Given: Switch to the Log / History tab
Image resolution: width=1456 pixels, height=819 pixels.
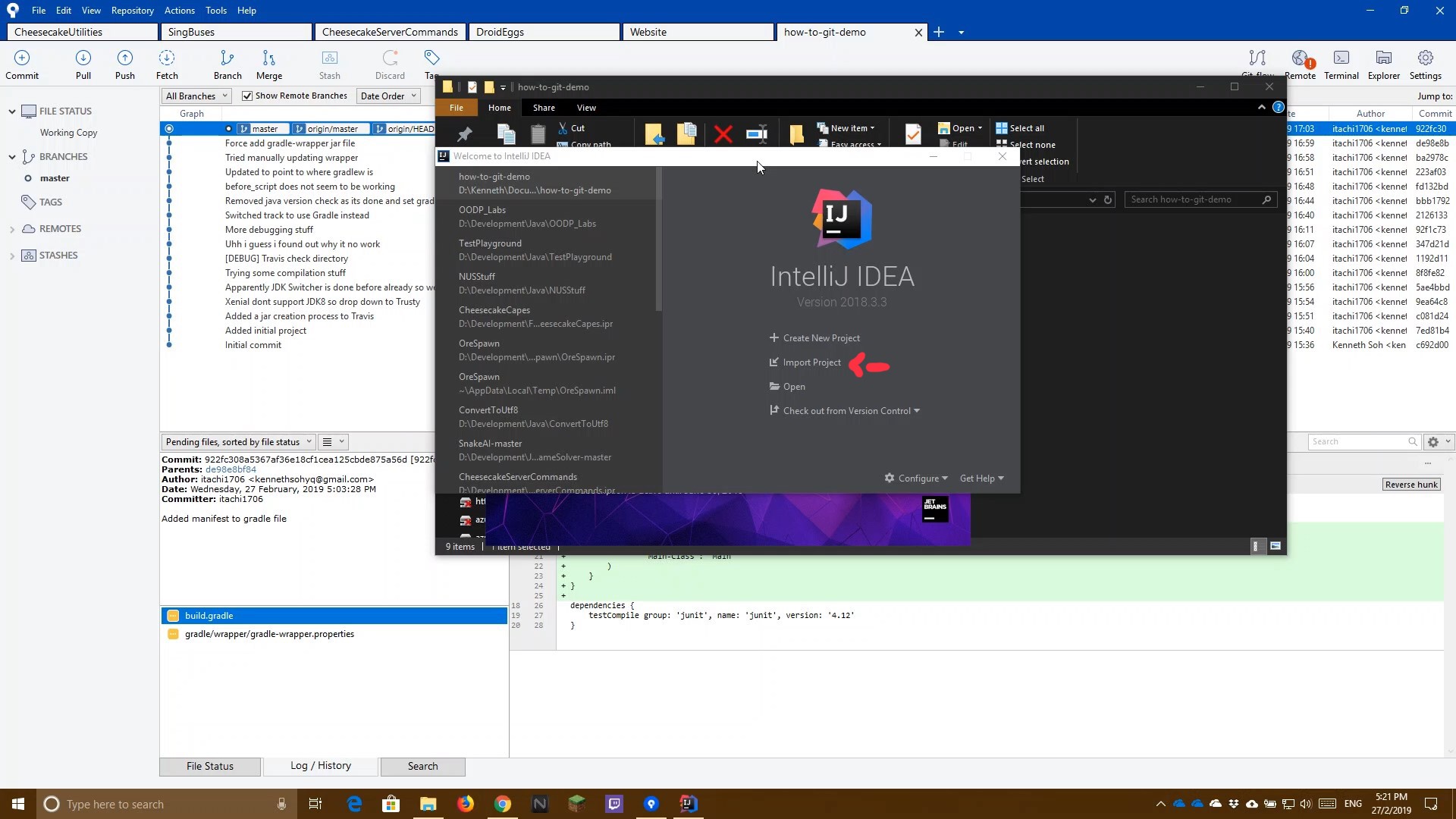Looking at the screenshot, I should 320,766.
